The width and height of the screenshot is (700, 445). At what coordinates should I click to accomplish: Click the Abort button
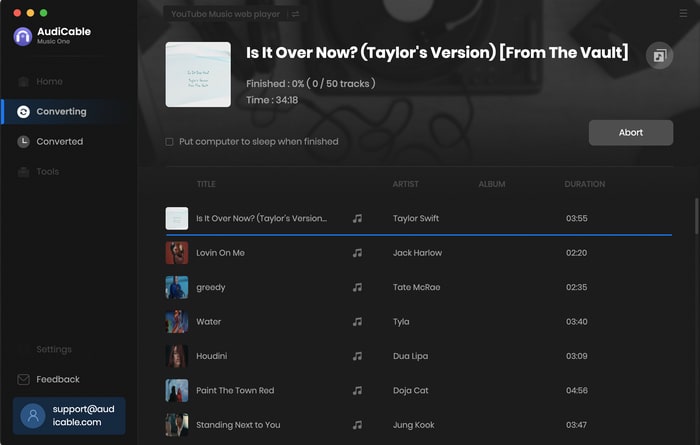click(631, 133)
